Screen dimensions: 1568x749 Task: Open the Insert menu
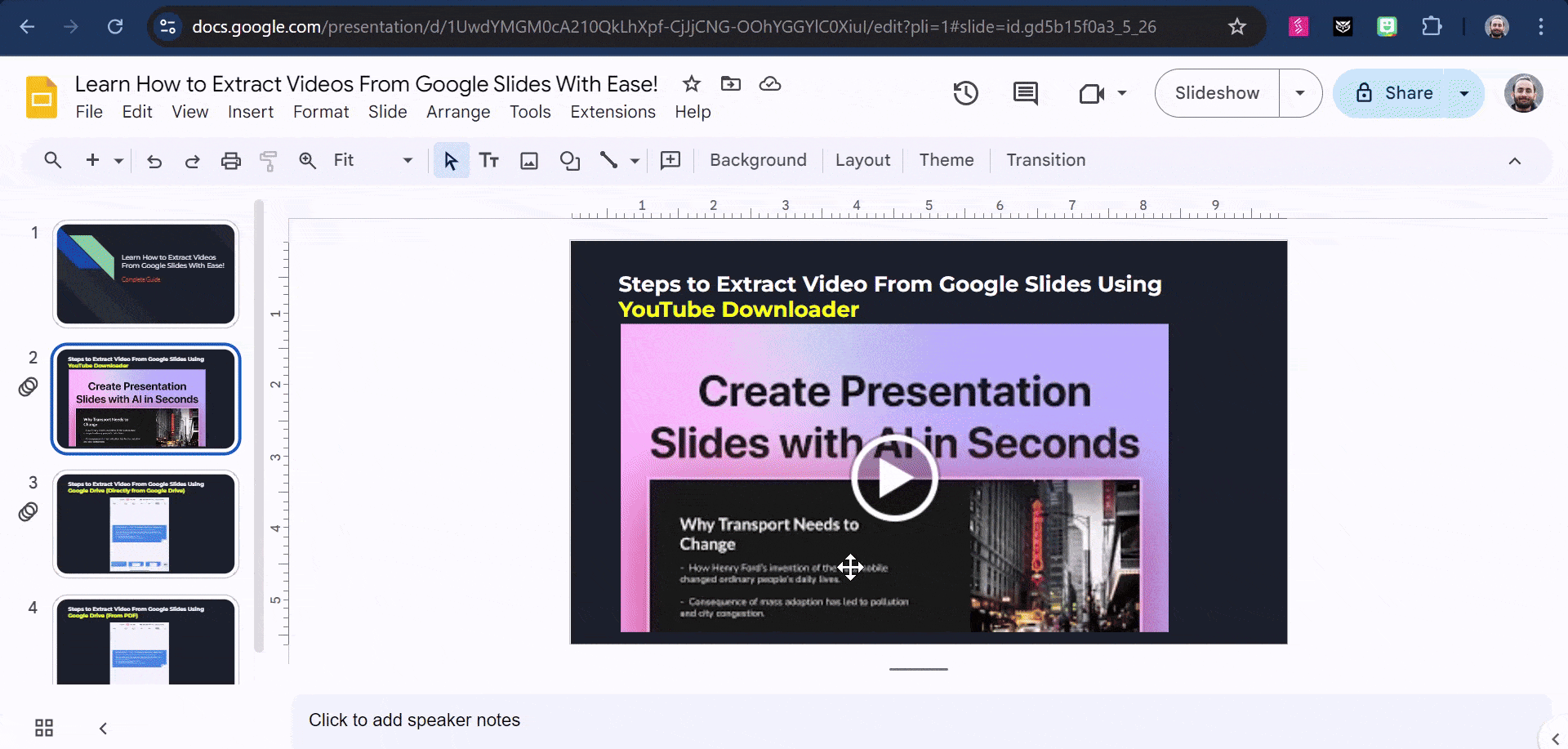click(250, 112)
